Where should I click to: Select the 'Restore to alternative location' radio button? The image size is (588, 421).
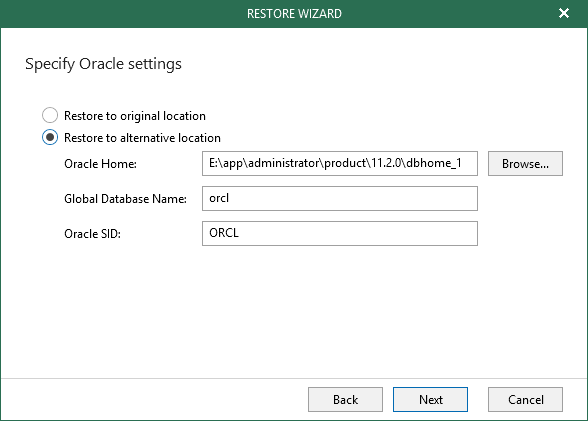[x=50, y=137]
